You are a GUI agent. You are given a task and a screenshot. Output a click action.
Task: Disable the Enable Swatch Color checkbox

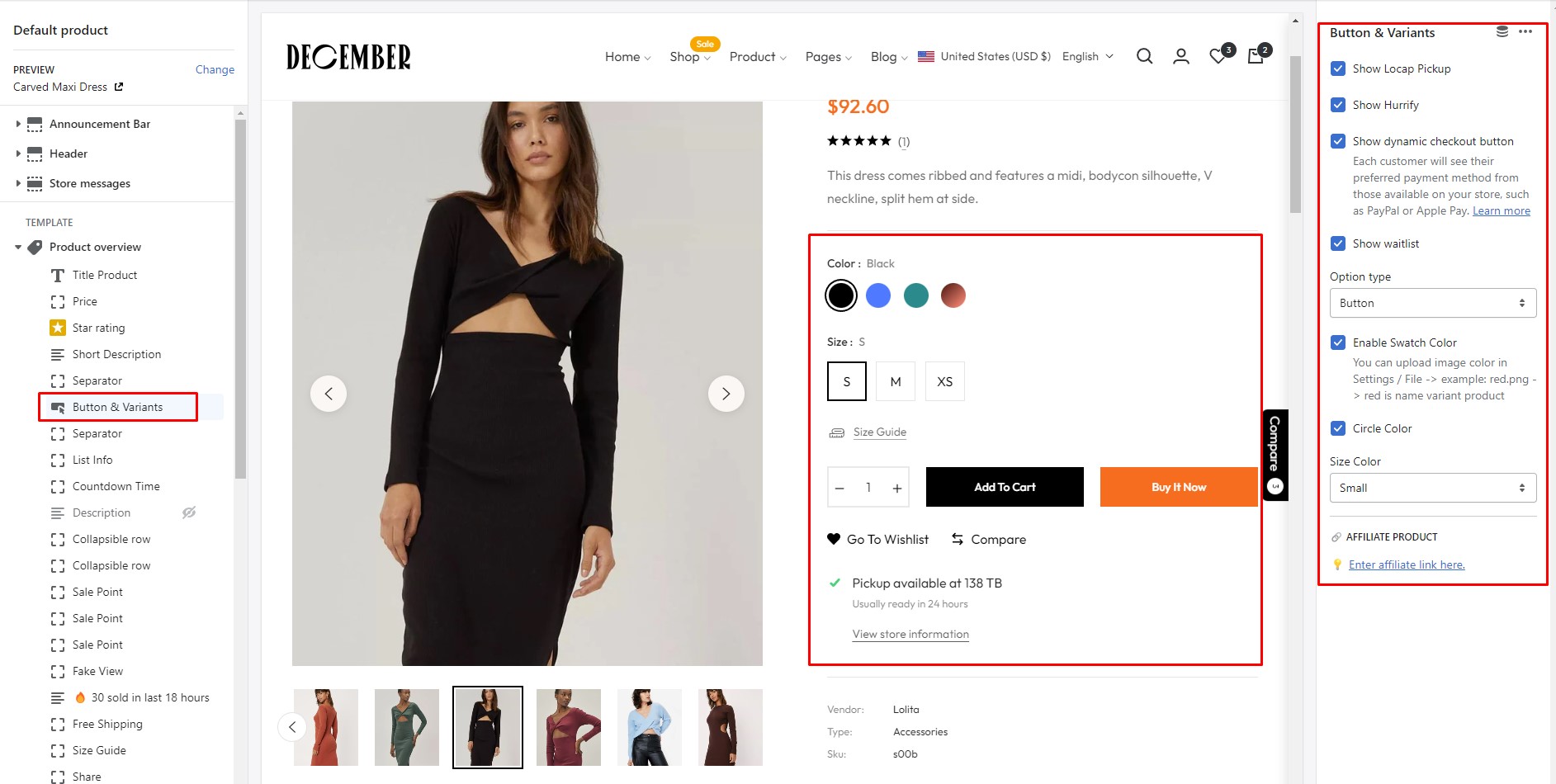point(1338,342)
